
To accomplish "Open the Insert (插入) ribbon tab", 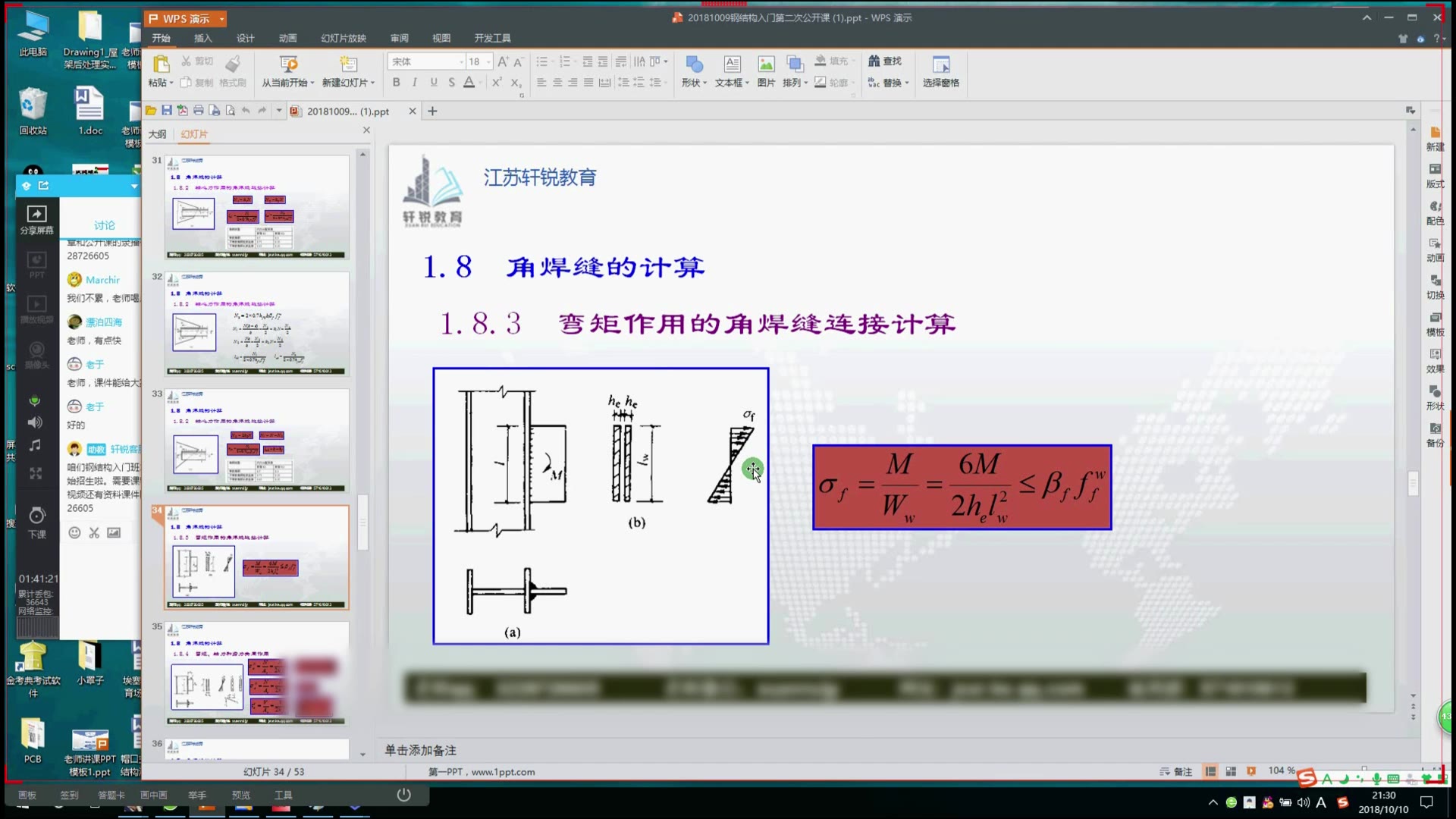I will (x=202, y=38).
